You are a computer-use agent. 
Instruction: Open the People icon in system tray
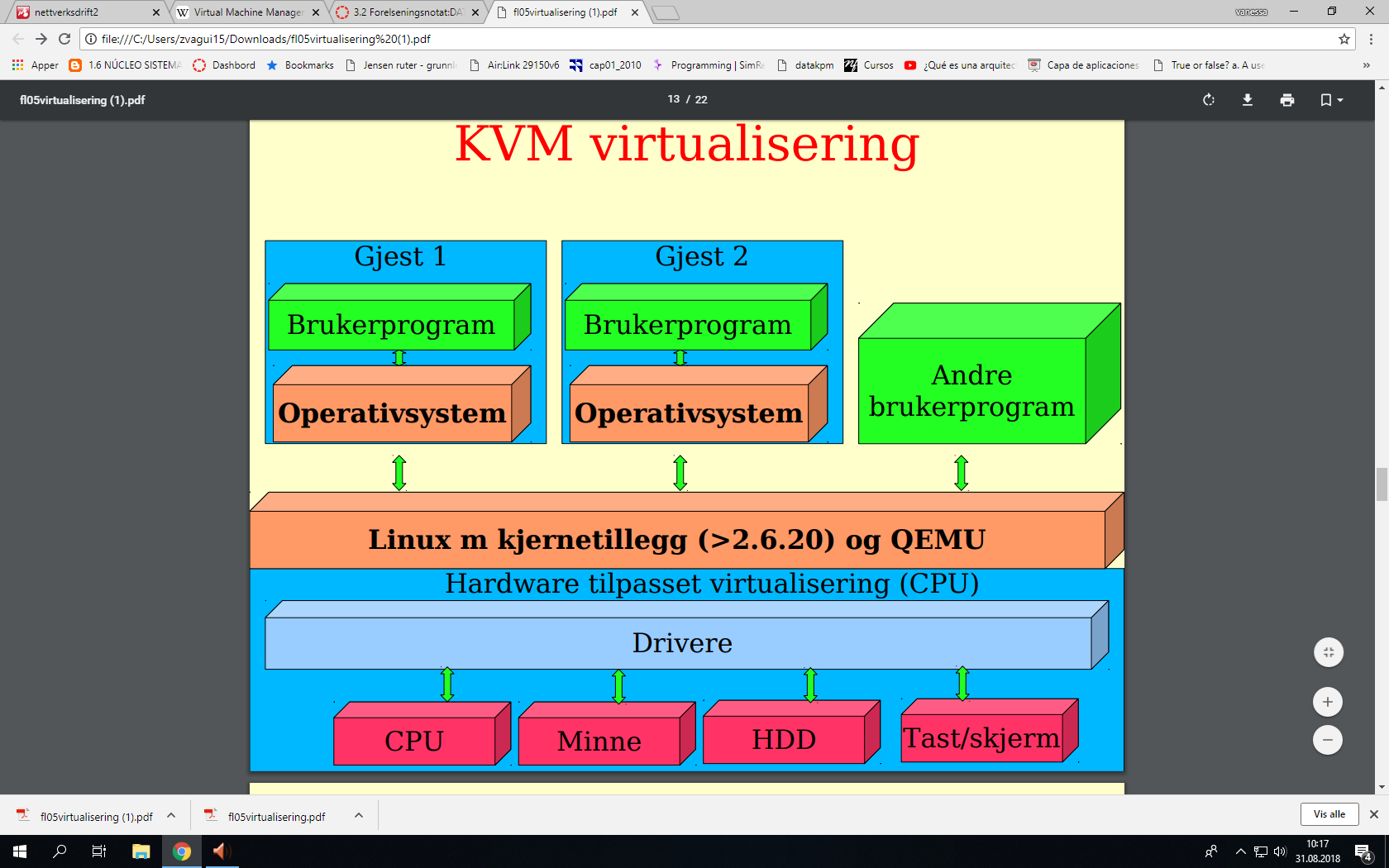pyautogui.click(x=1211, y=851)
